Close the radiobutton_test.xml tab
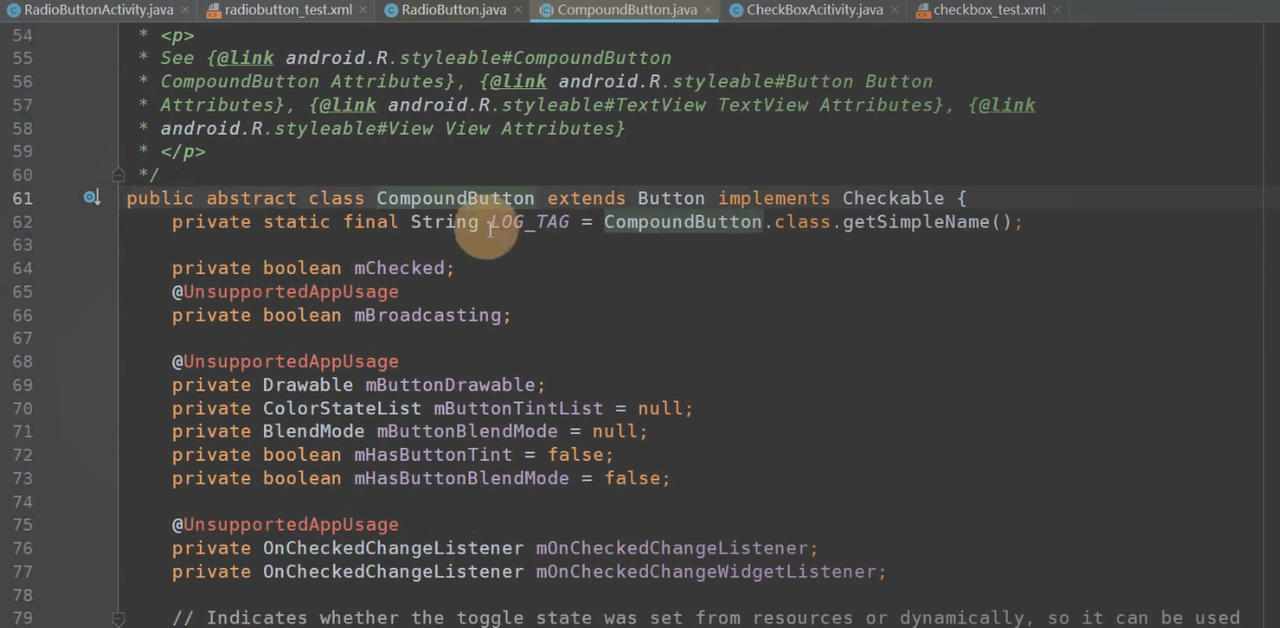The image size is (1280, 628). (x=365, y=10)
